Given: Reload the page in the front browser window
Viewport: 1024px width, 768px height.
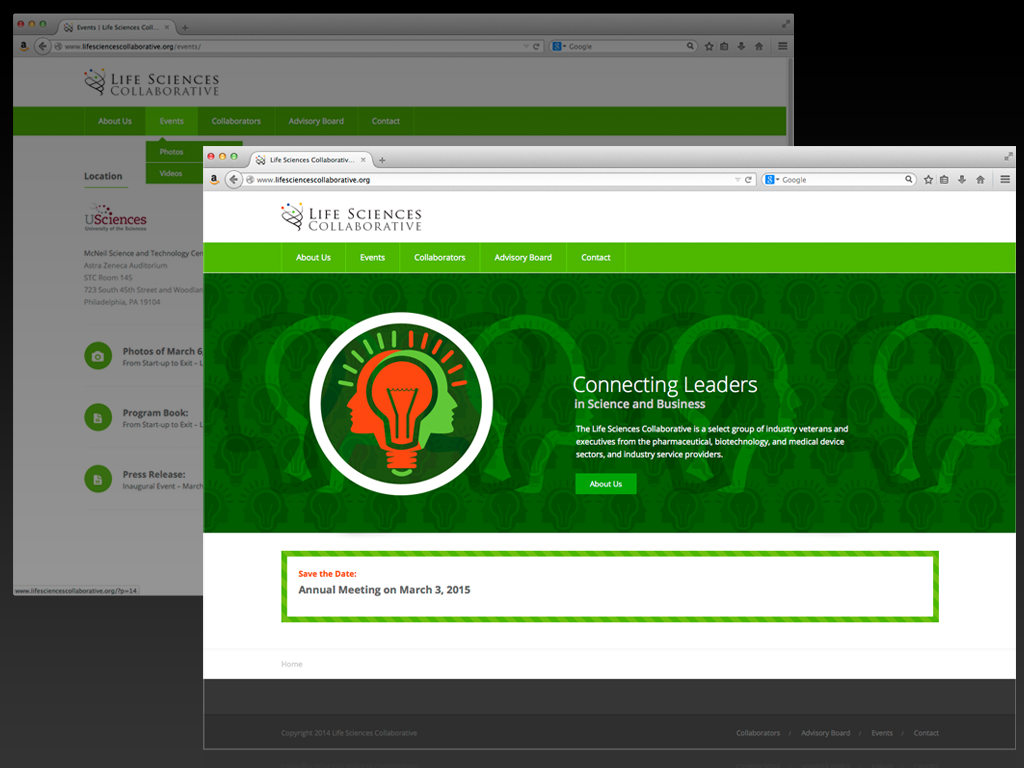Looking at the screenshot, I should (749, 180).
